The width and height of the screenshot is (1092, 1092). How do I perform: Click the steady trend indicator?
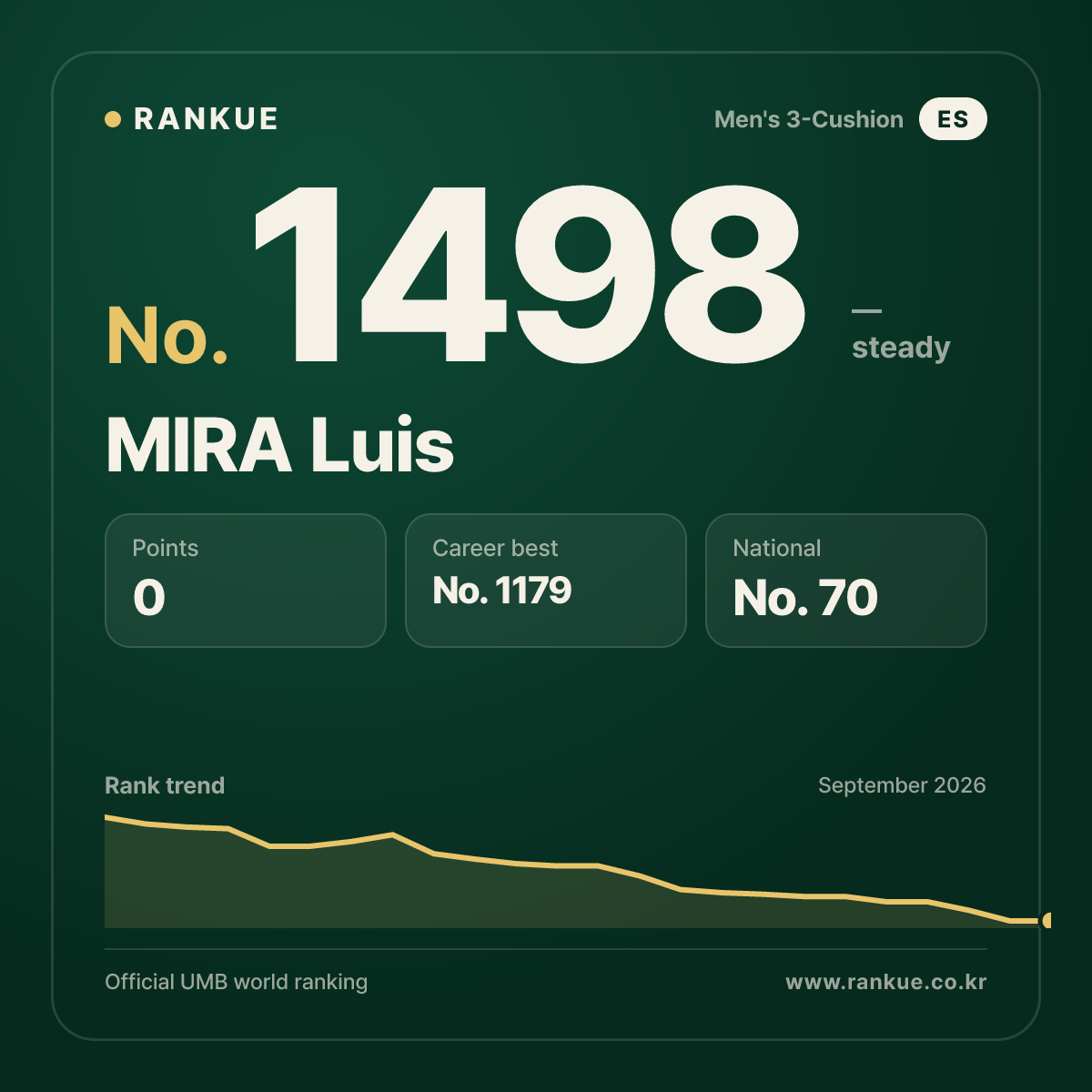(x=901, y=336)
